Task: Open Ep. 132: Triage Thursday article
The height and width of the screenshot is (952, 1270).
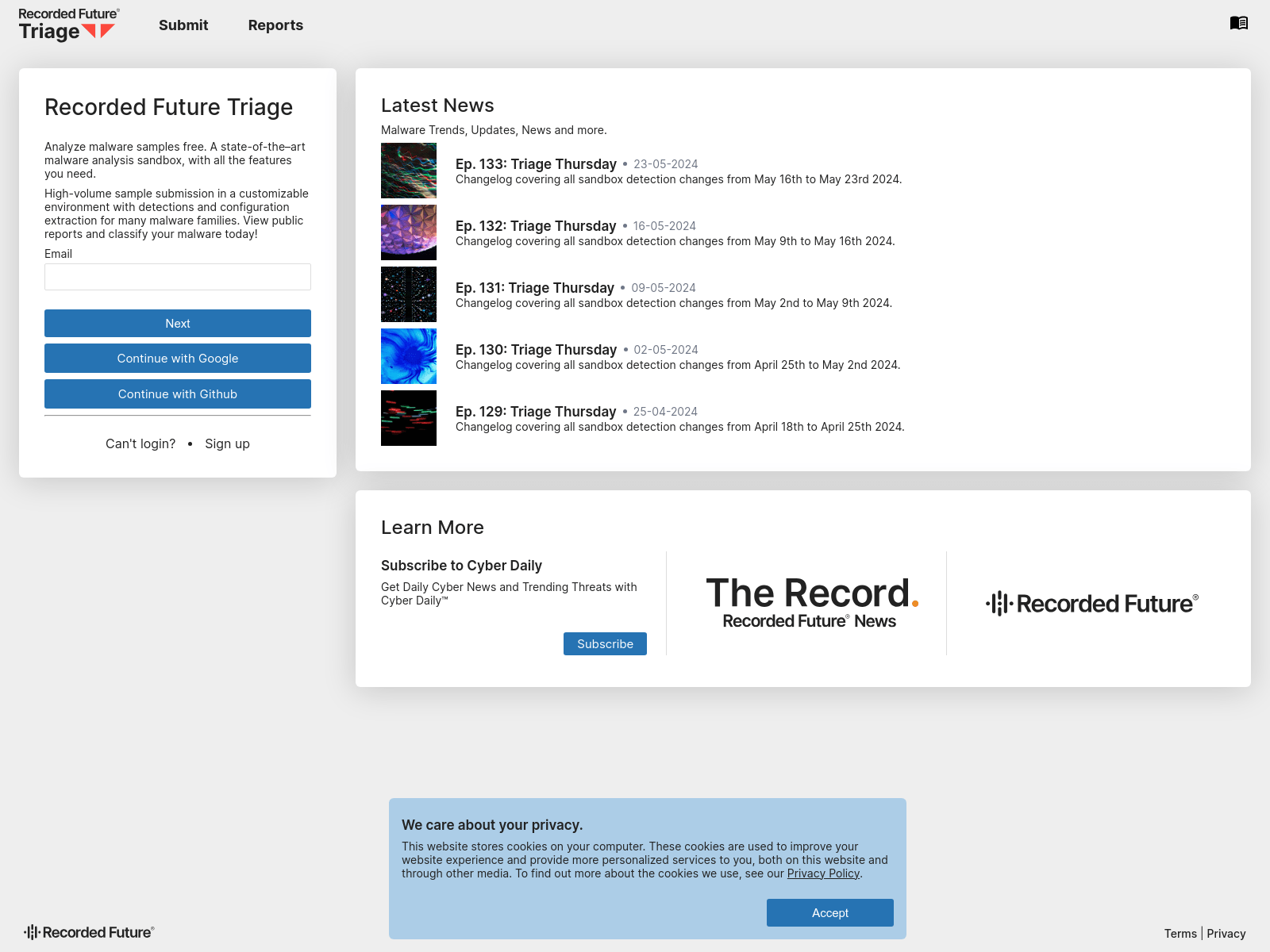Action: click(x=536, y=226)
